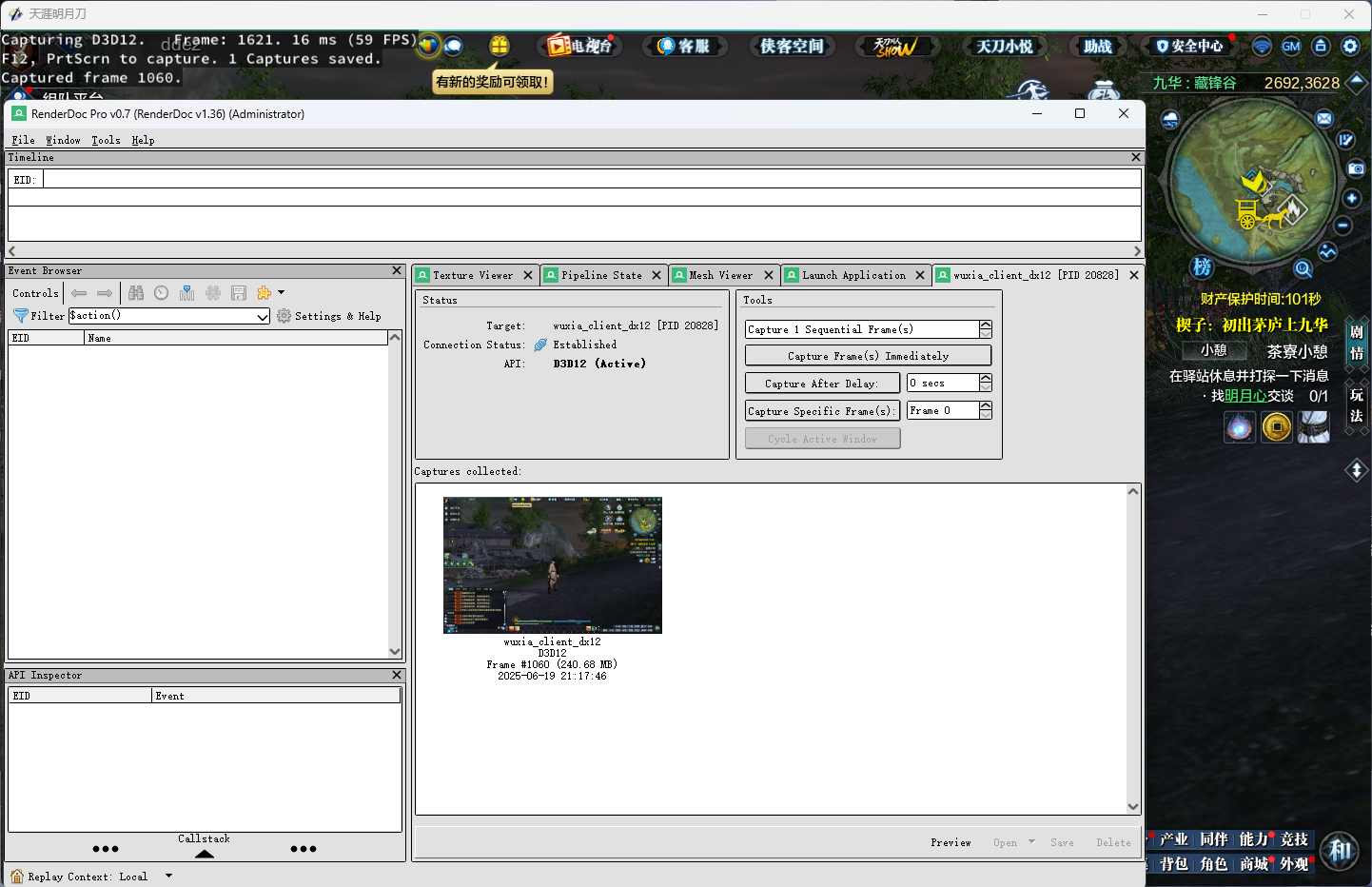Open 客服 customer service in game top bar
The width and height of the screenshot is (1372, 887).
[x=685, y=46]
